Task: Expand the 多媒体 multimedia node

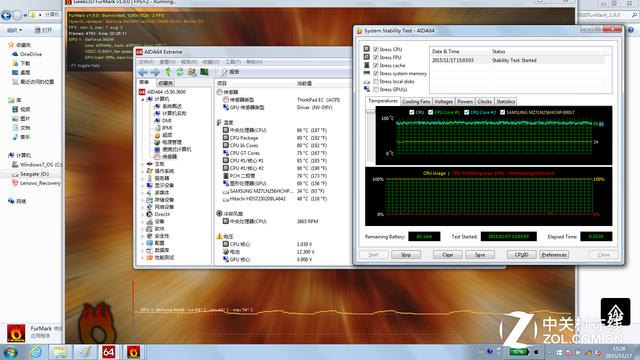Action: click(x=143, y=193)
